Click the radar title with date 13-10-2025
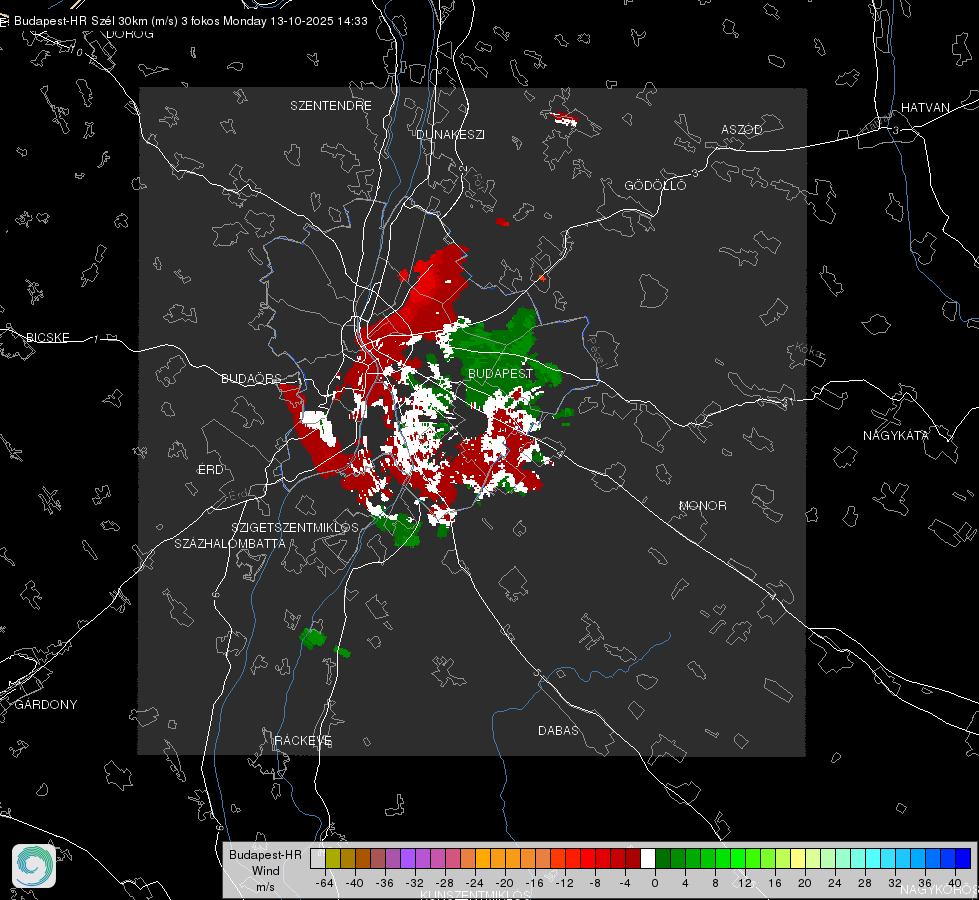979x900 pixels. click(190, 21)
